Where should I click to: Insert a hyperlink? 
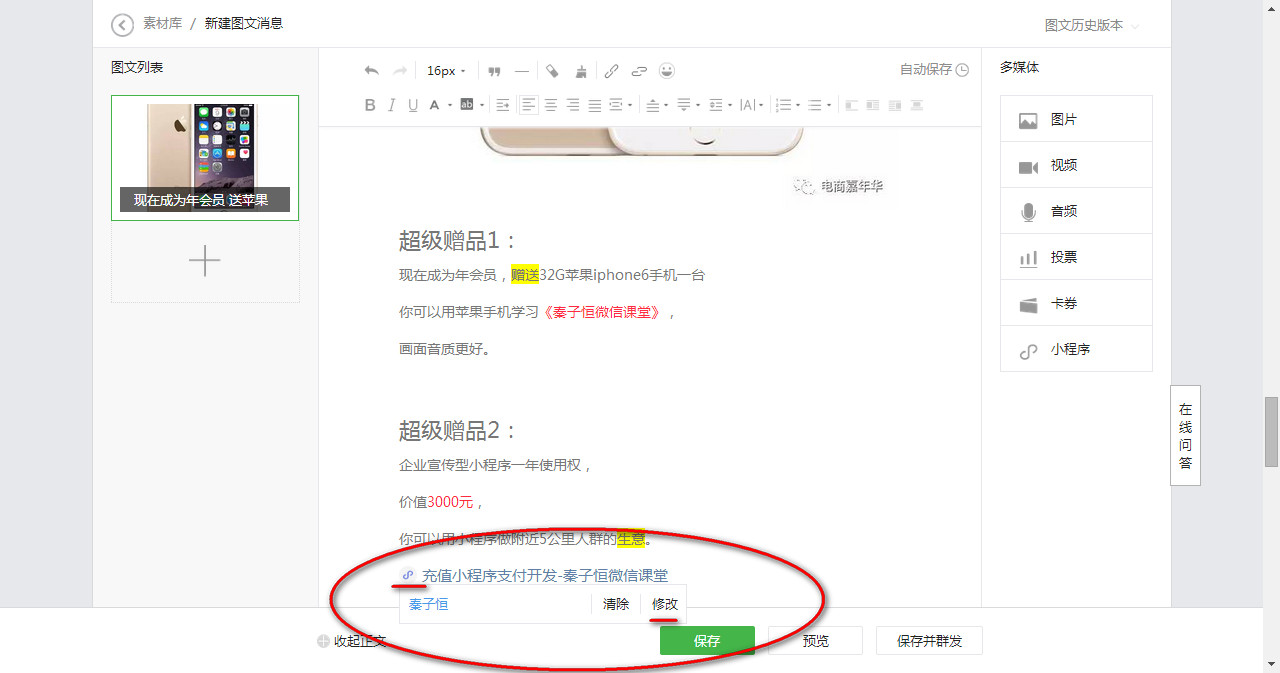click(x=611, y=71)
